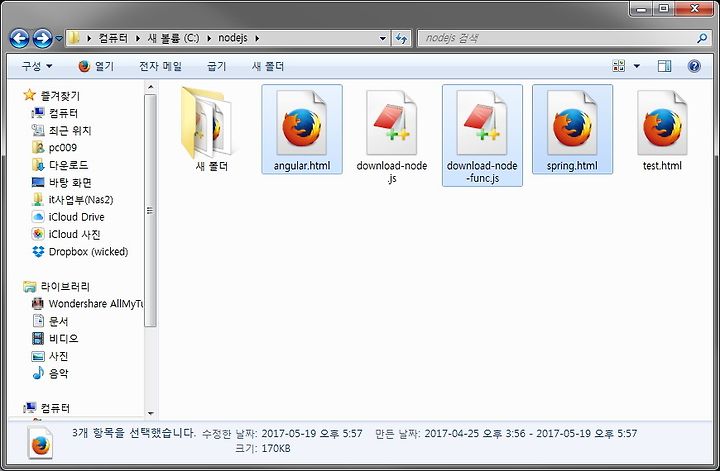Toggle the preview pane icon
Screen dimensions: 720x471
click(x=664, y=66)
